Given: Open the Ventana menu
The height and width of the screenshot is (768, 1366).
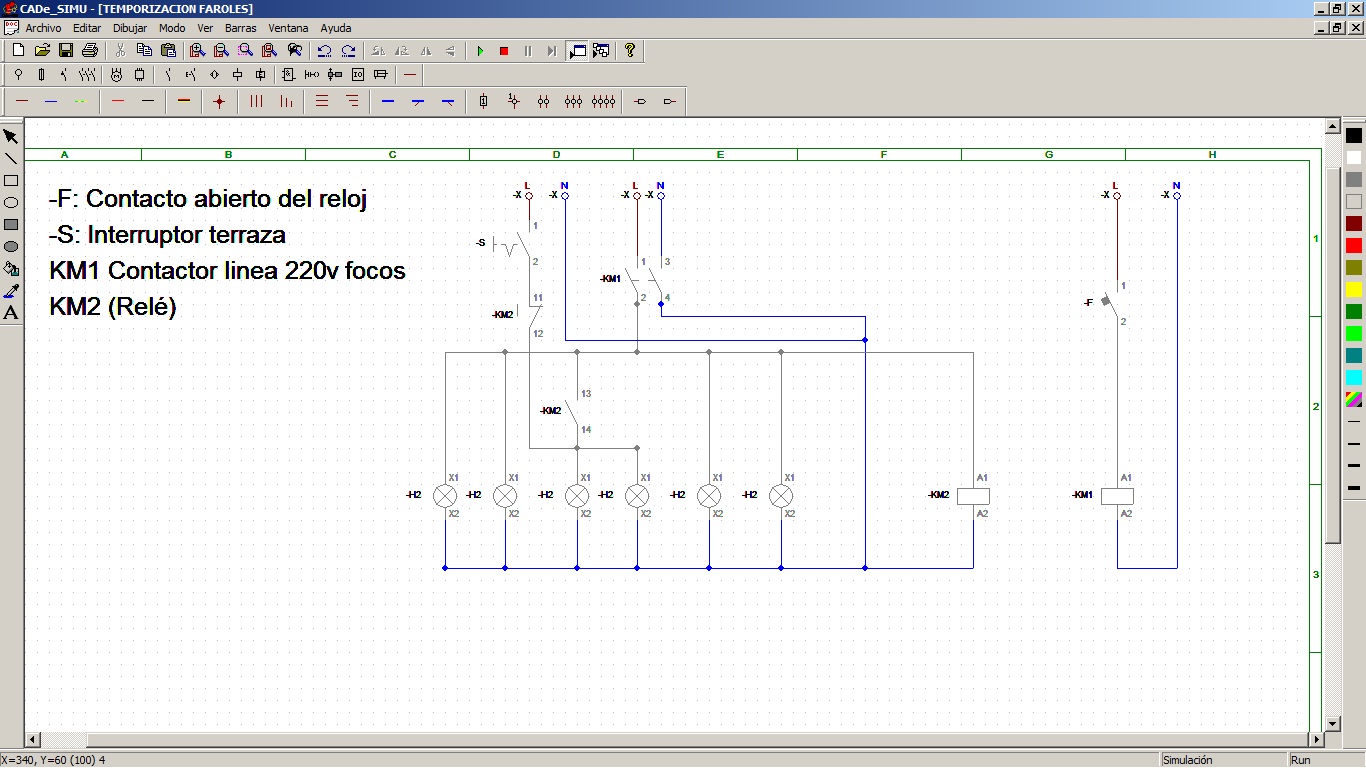Looking at the screenshot, I should click(x=288, y=28).
